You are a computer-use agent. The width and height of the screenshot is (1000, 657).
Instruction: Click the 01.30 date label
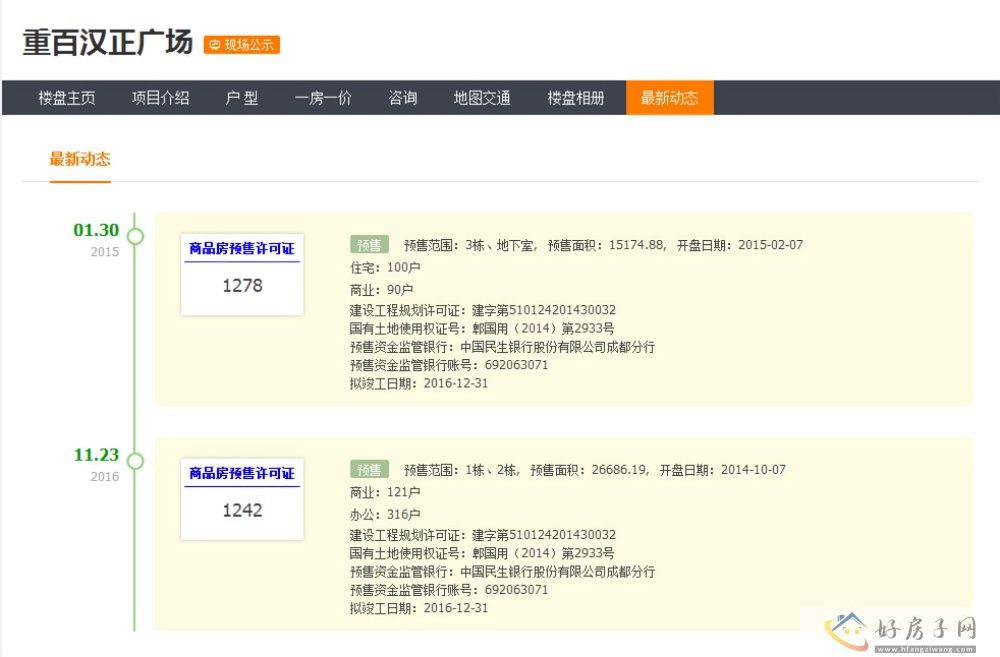pyautogui.click(x=96, y=230)
